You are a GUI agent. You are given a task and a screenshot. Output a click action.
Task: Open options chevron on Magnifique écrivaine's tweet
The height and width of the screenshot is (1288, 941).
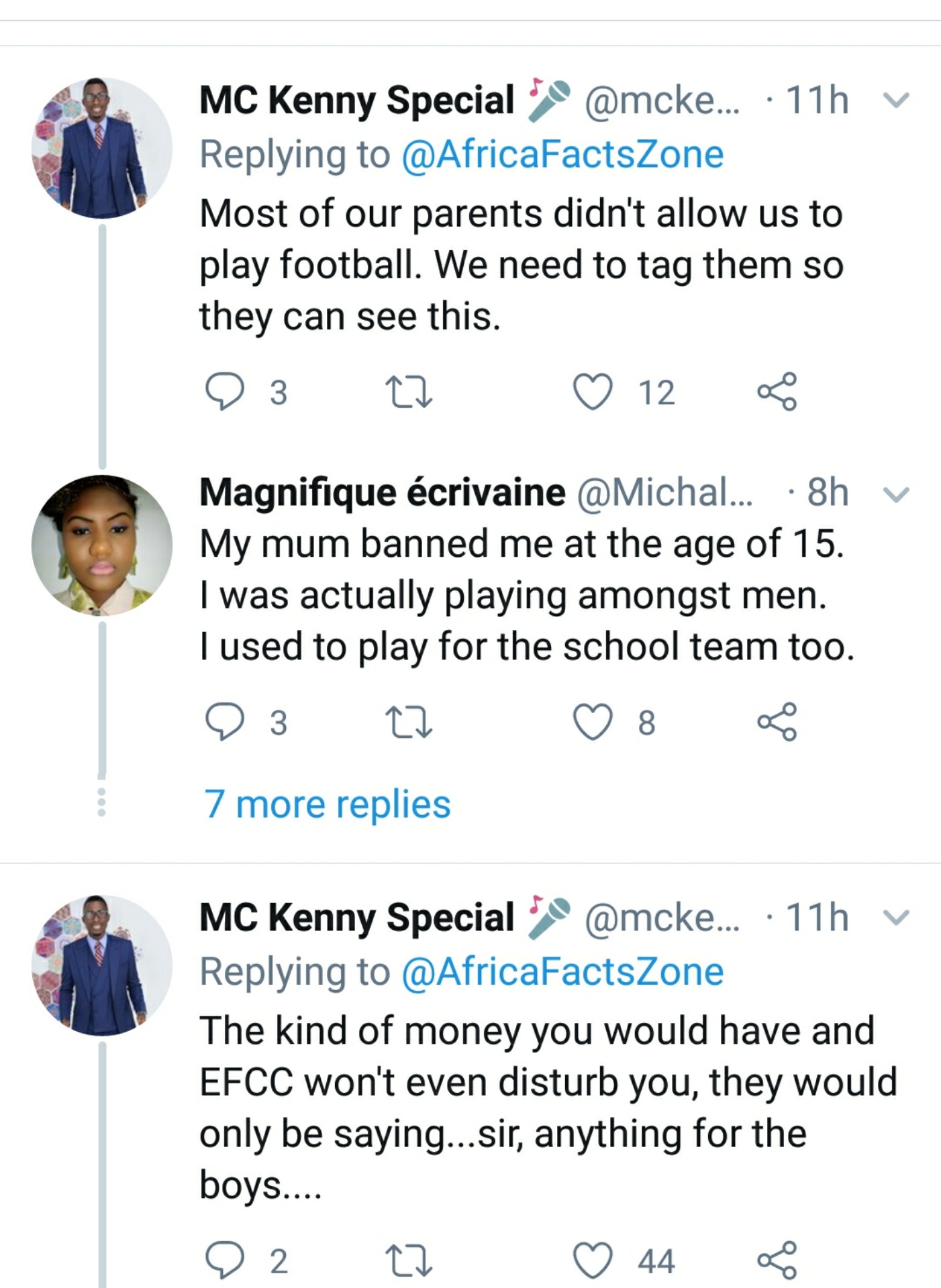pos(896,494)
